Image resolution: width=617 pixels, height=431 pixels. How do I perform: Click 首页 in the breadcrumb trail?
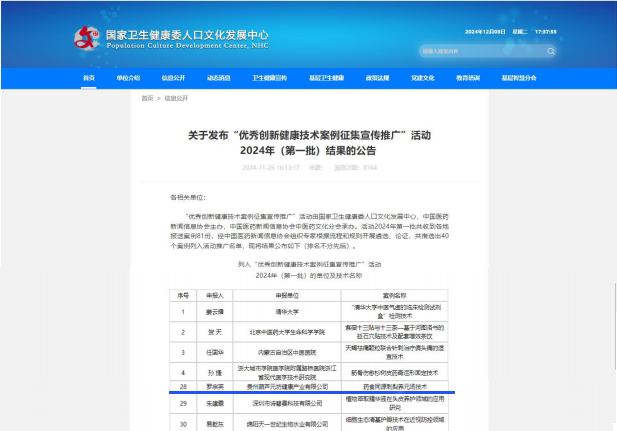[147, 99]
